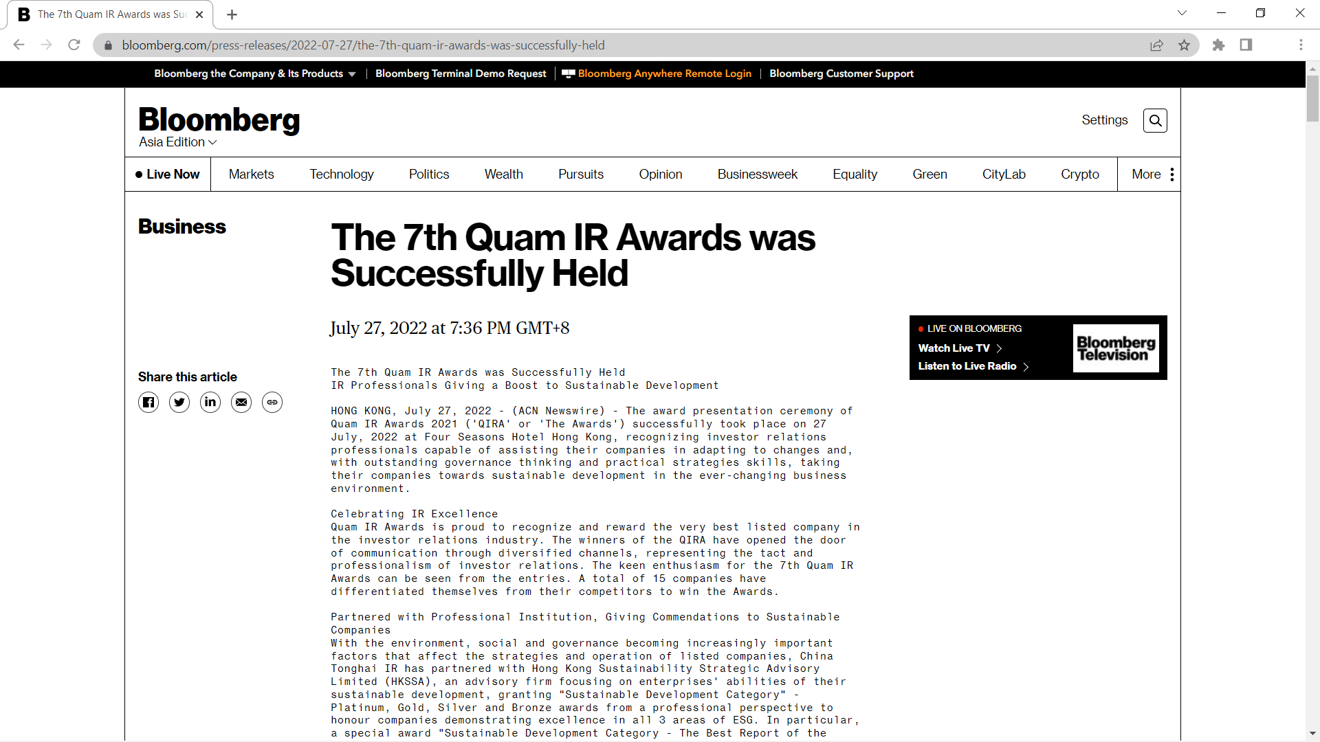Click the article headline text
Image resolution: width=1320 pixels, height=742 pixels.
point(573,255)
